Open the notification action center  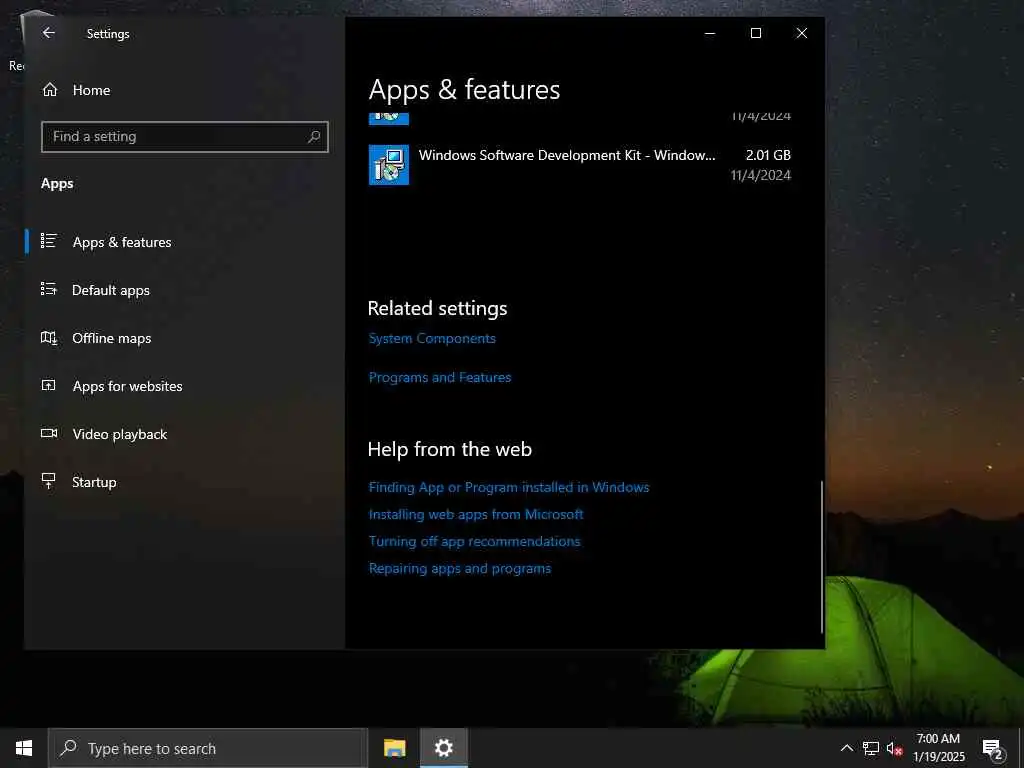click(993, 748)
